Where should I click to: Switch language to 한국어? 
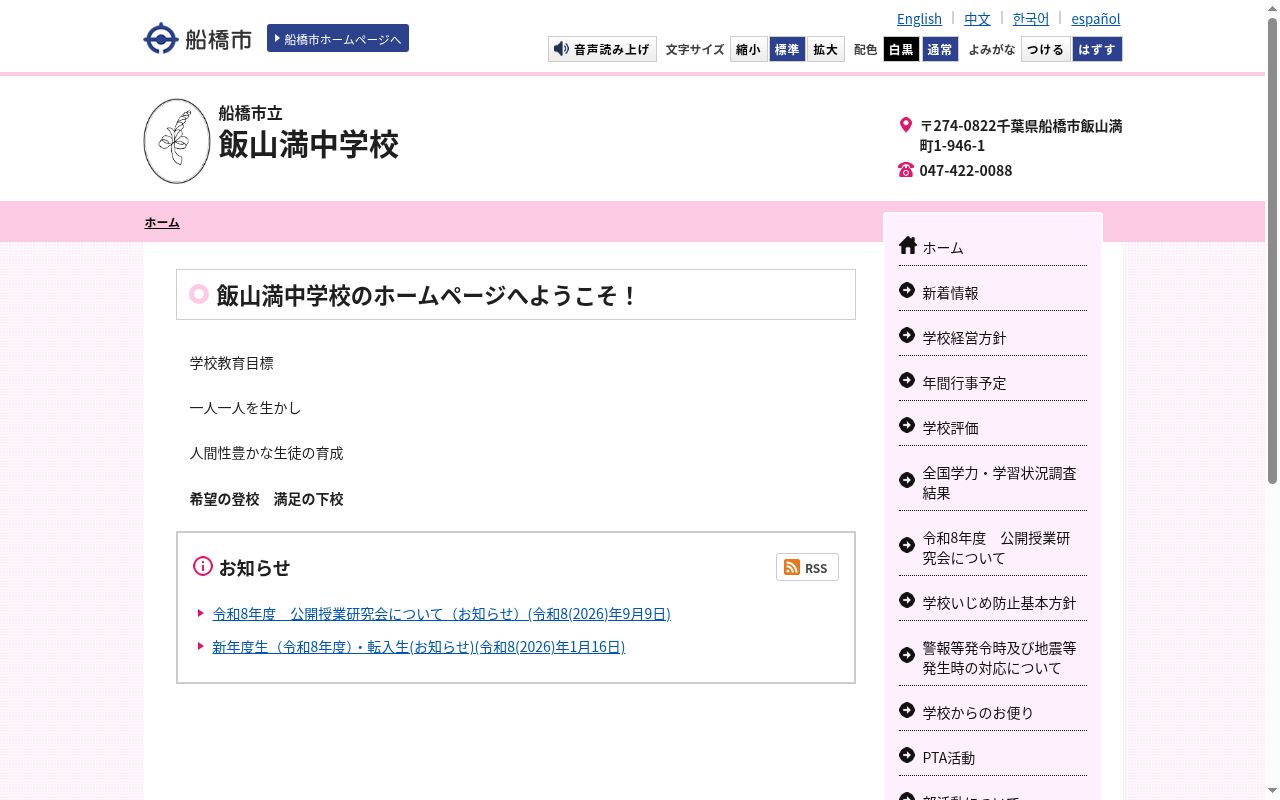1031,18
